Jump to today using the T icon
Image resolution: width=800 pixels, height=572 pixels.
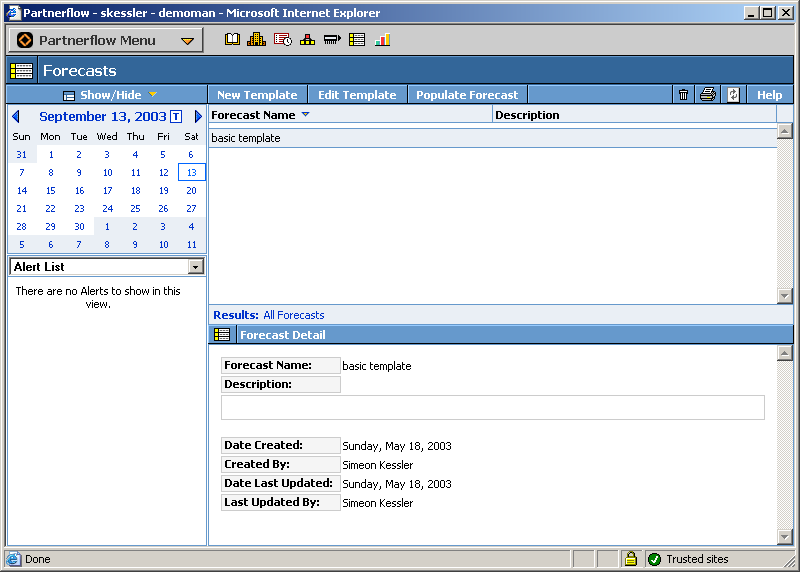176,116
